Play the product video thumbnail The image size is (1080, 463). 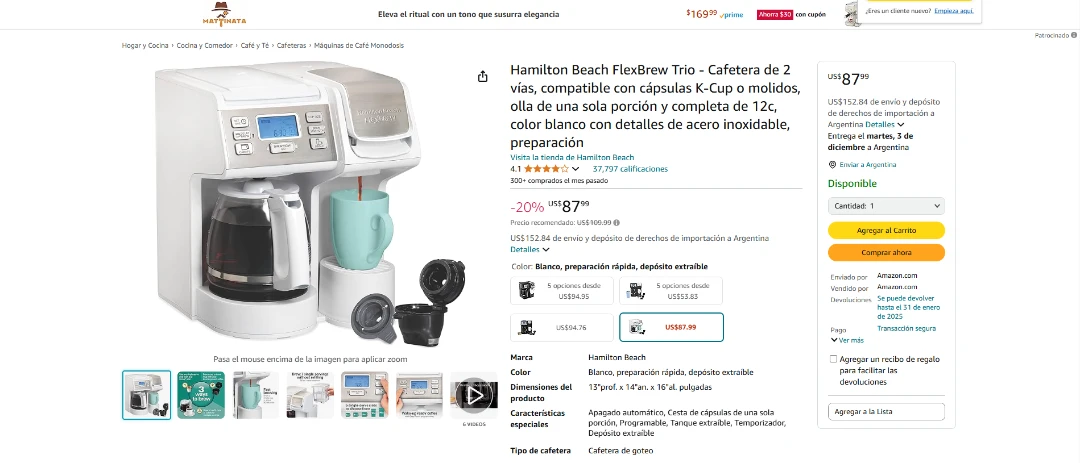coord(474,395)
